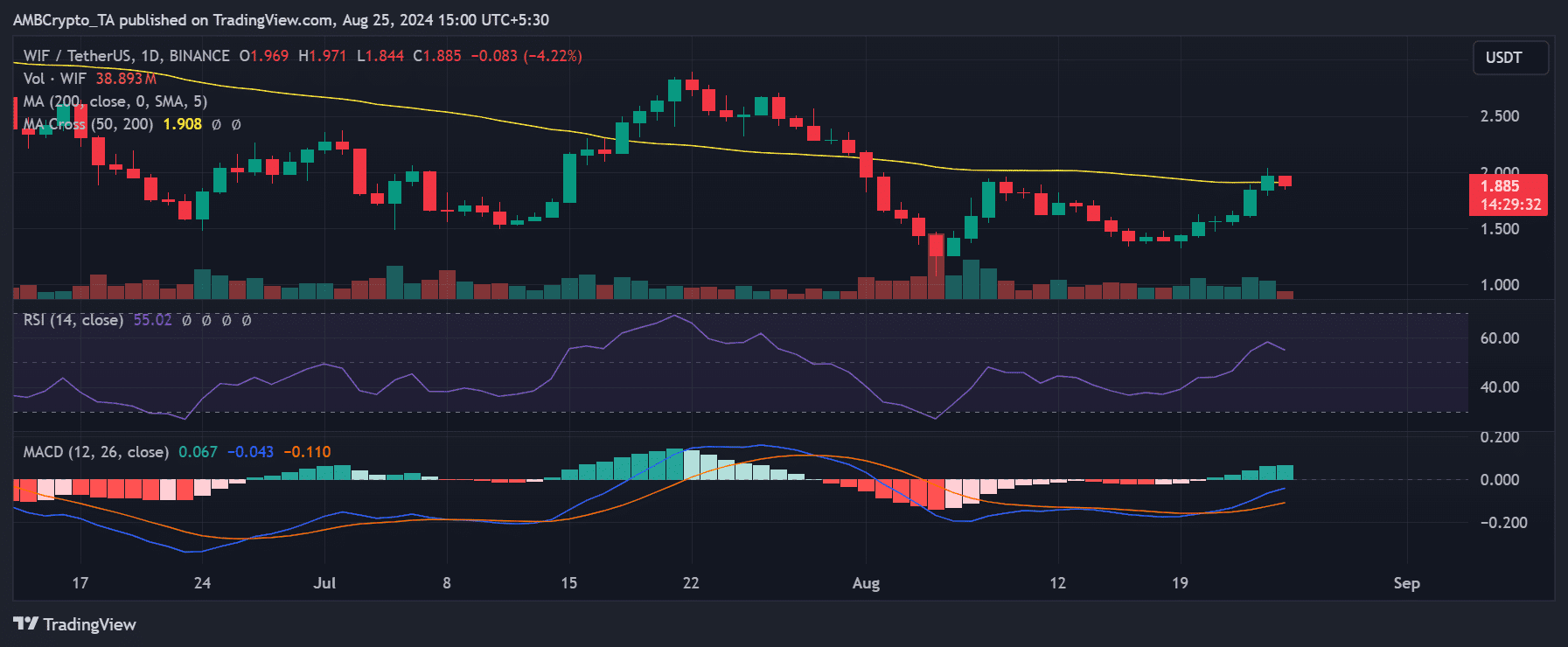The image size is (1568, 647).
Task: Click the 2.500 price axis label
Action: click(x=1499, y=116)
